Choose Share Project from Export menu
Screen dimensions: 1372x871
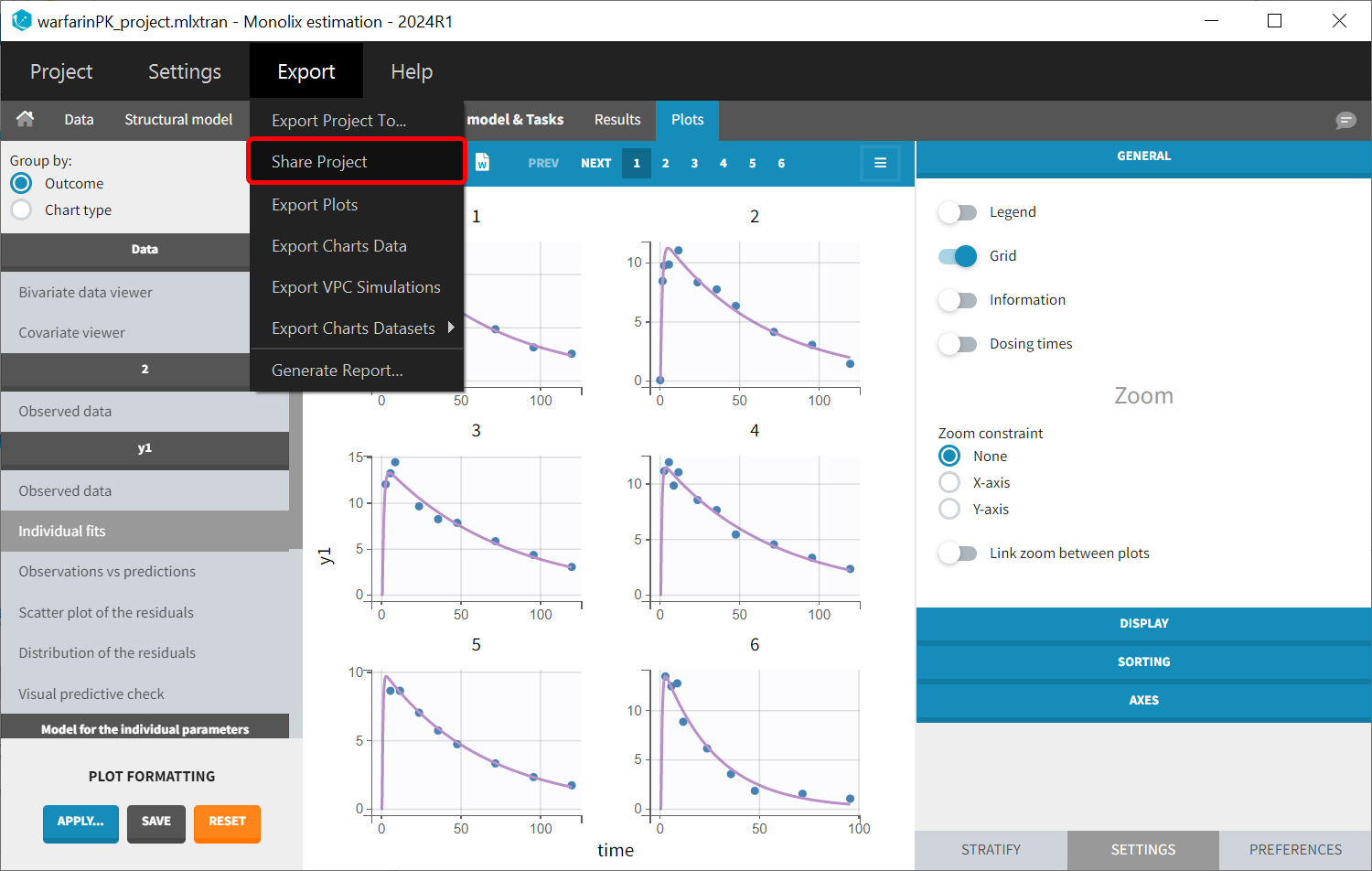(319, 162)
